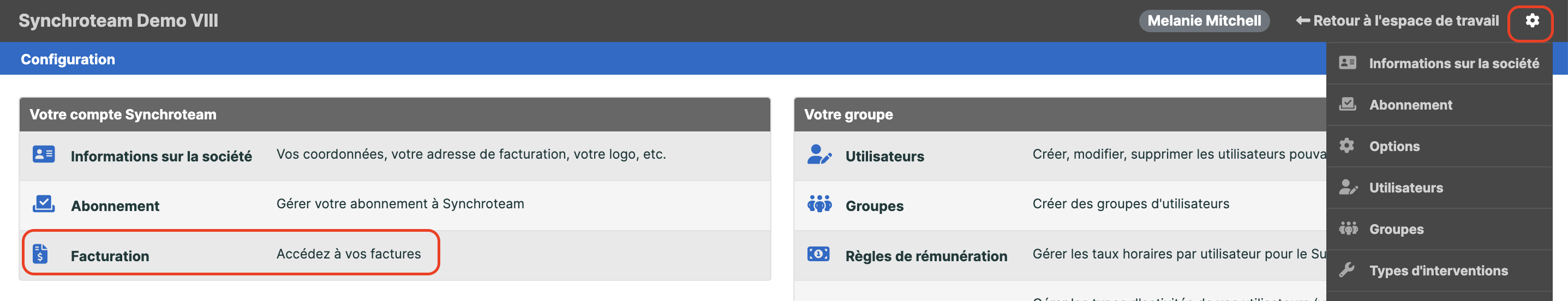The image size is (1568, 301).
Task: Click the Règles de rémunération money icon
Action: click(818, 254)
